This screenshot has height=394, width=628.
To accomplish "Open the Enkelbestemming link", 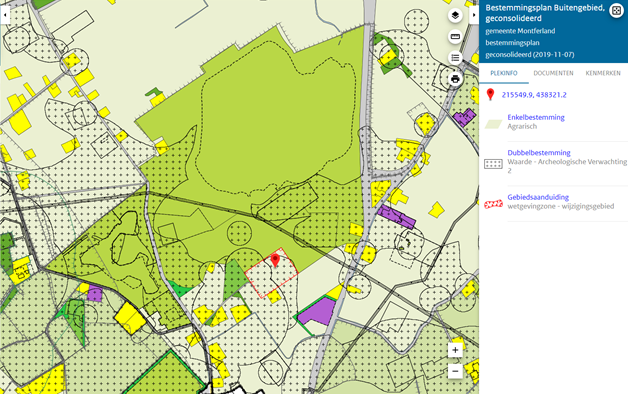I will coord(536,117).
